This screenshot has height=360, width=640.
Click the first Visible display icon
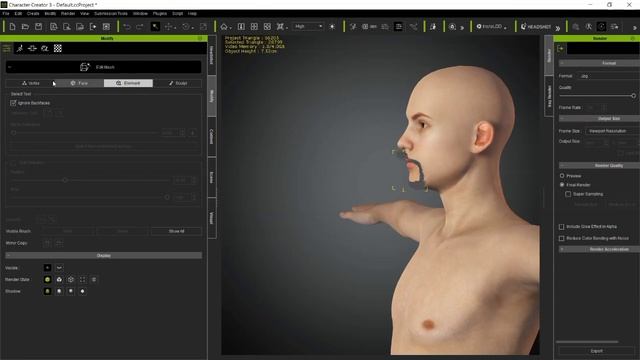(47, 268)
